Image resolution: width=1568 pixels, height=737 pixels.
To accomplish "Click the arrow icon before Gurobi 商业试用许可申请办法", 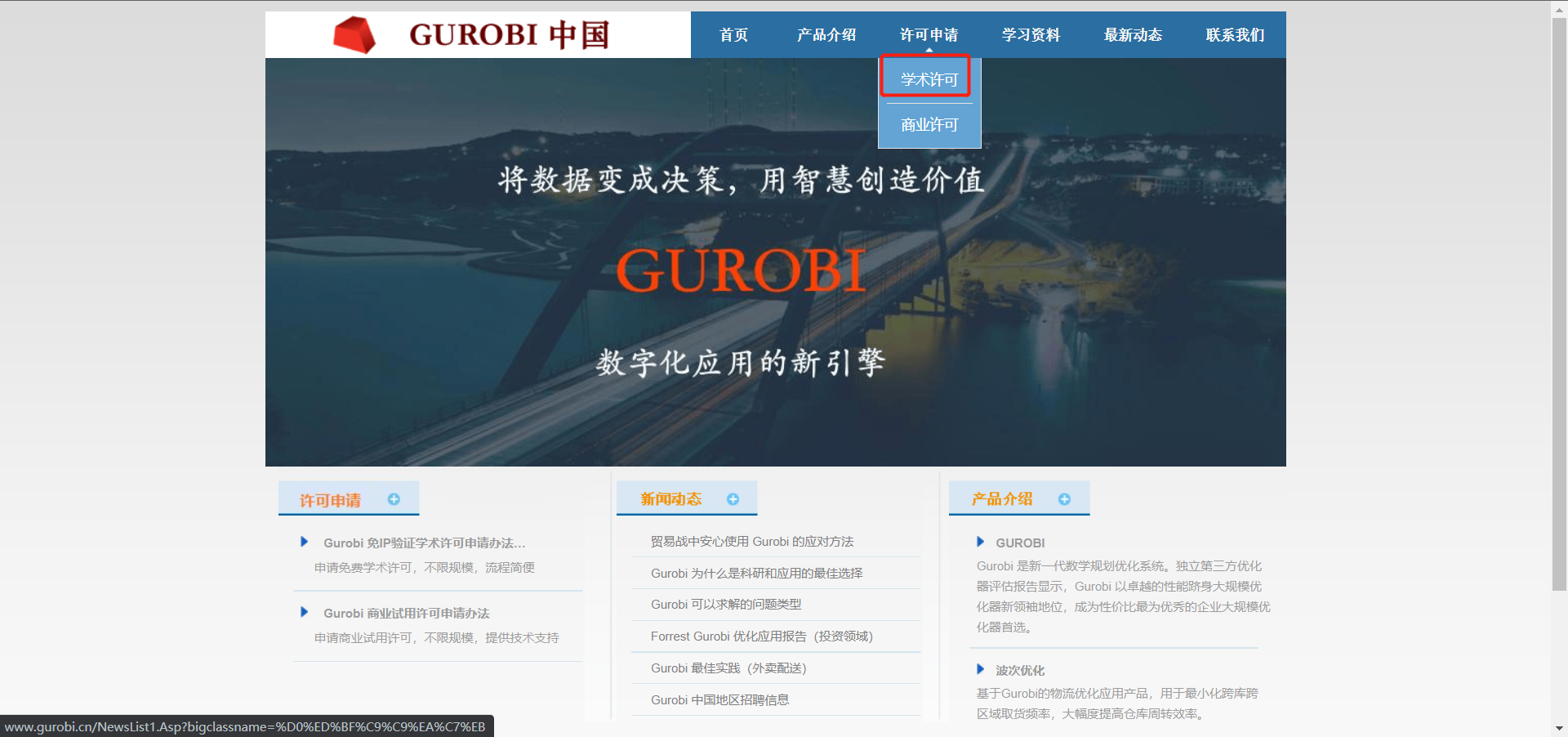I will [304, 612].
